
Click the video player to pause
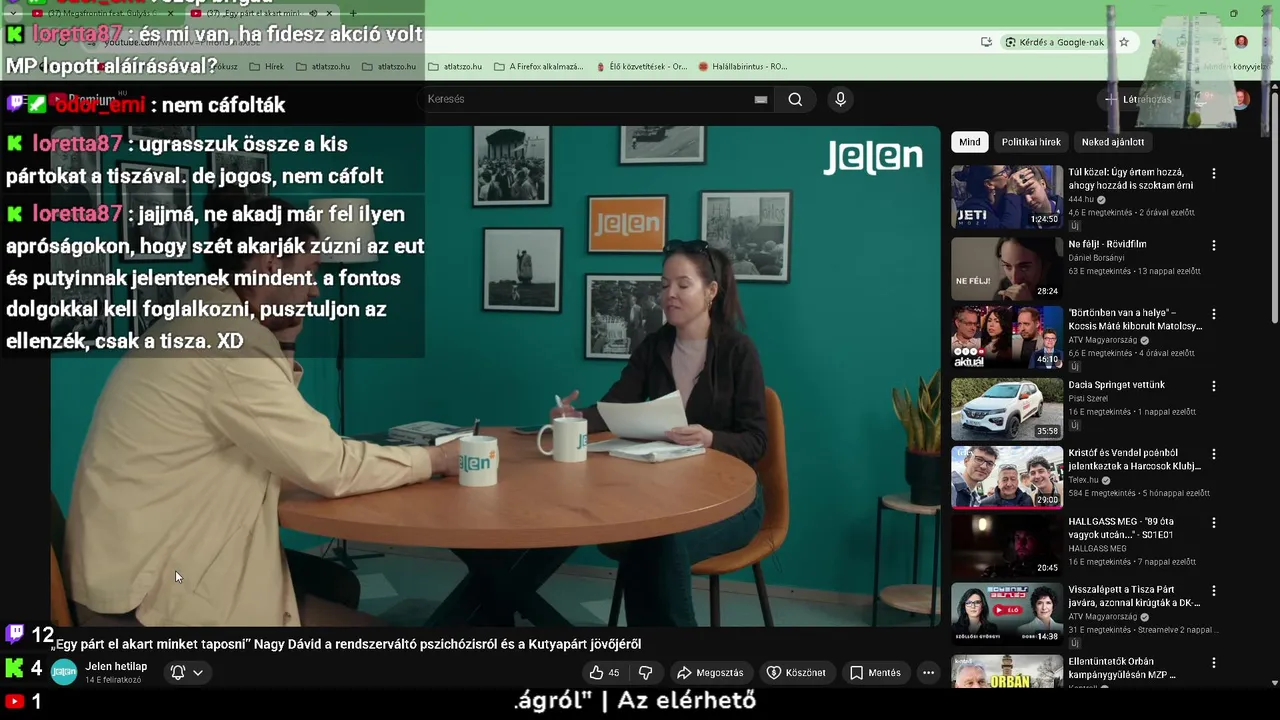[x=495, y=376]
